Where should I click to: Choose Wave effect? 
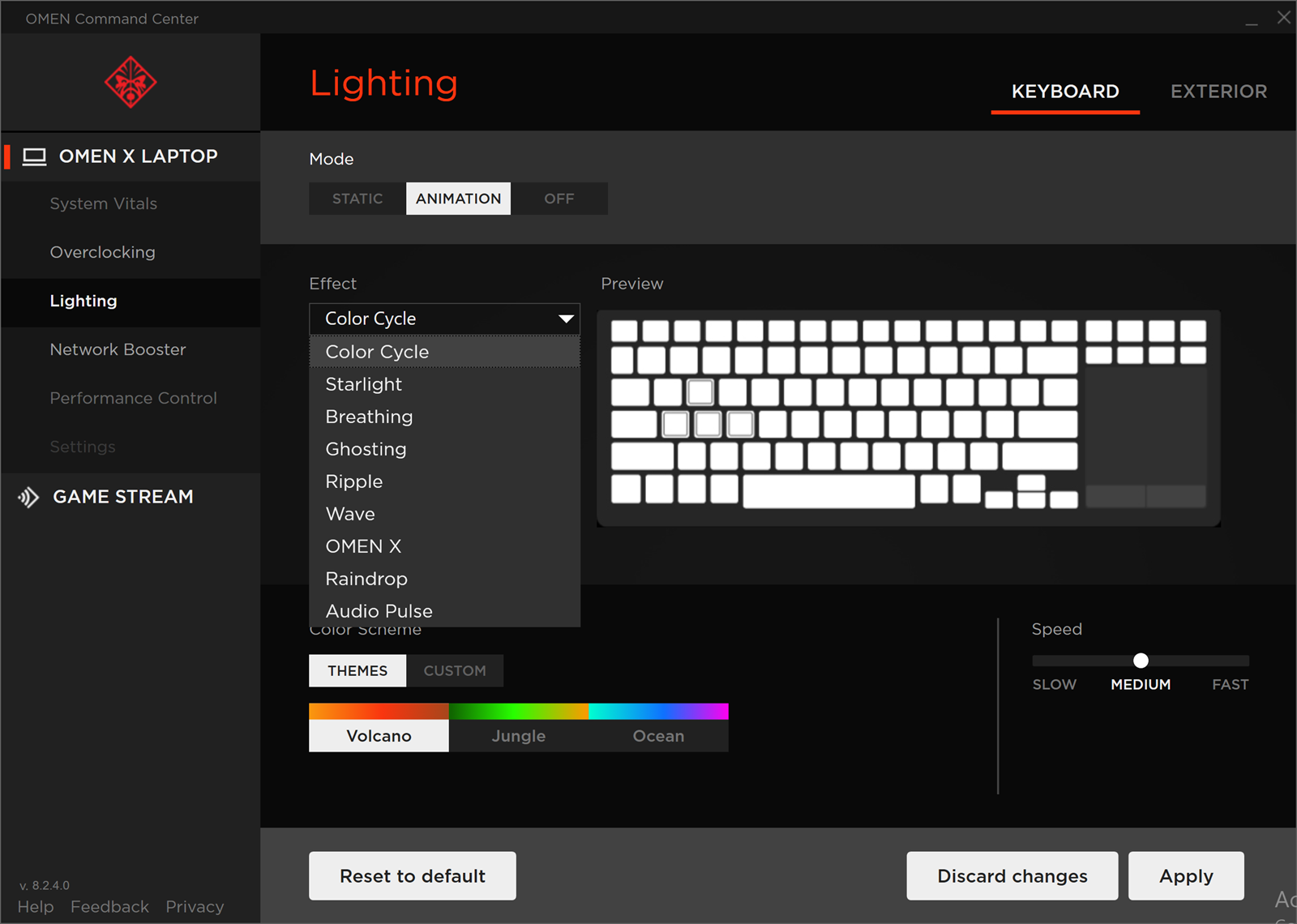tap(445, 514)
